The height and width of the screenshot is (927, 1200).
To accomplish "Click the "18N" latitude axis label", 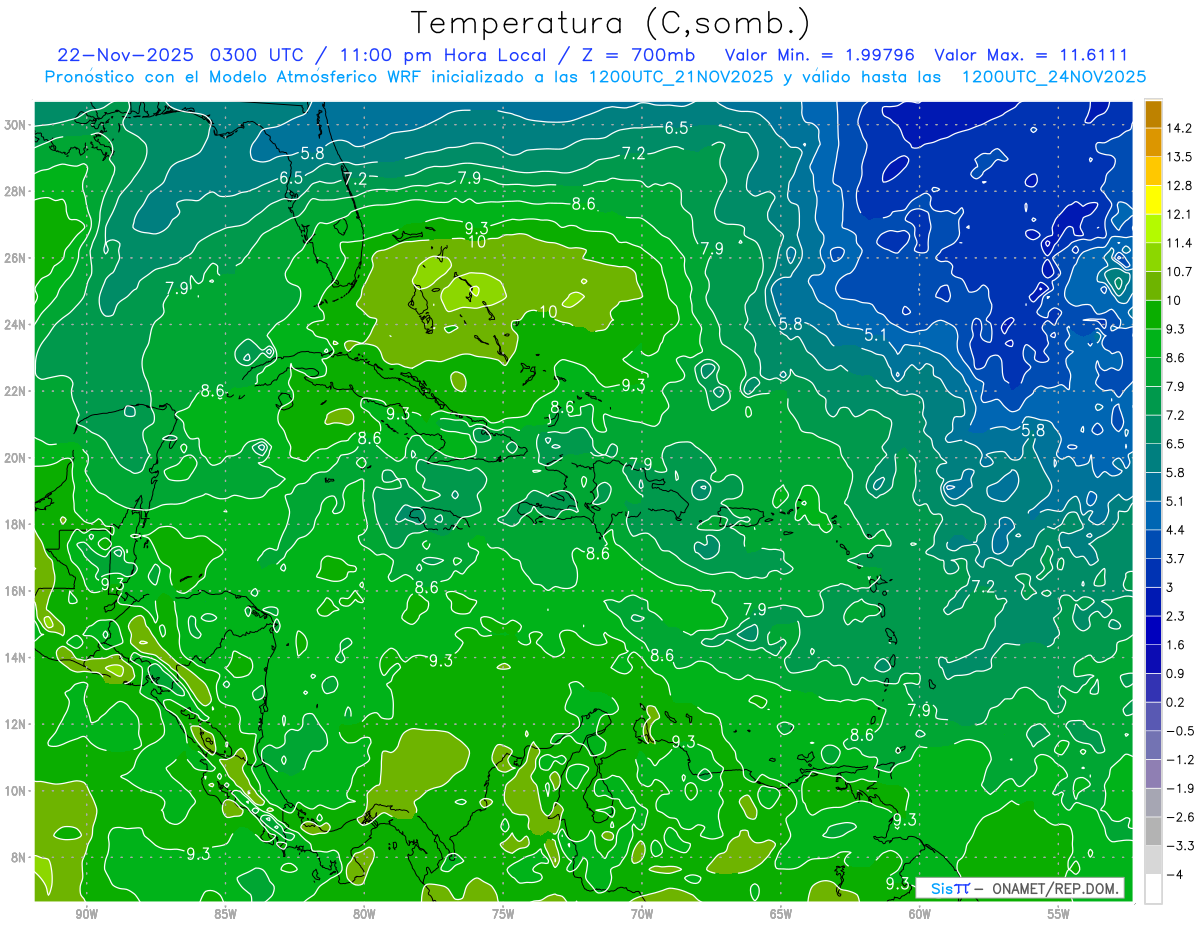I will pos(14,524).
